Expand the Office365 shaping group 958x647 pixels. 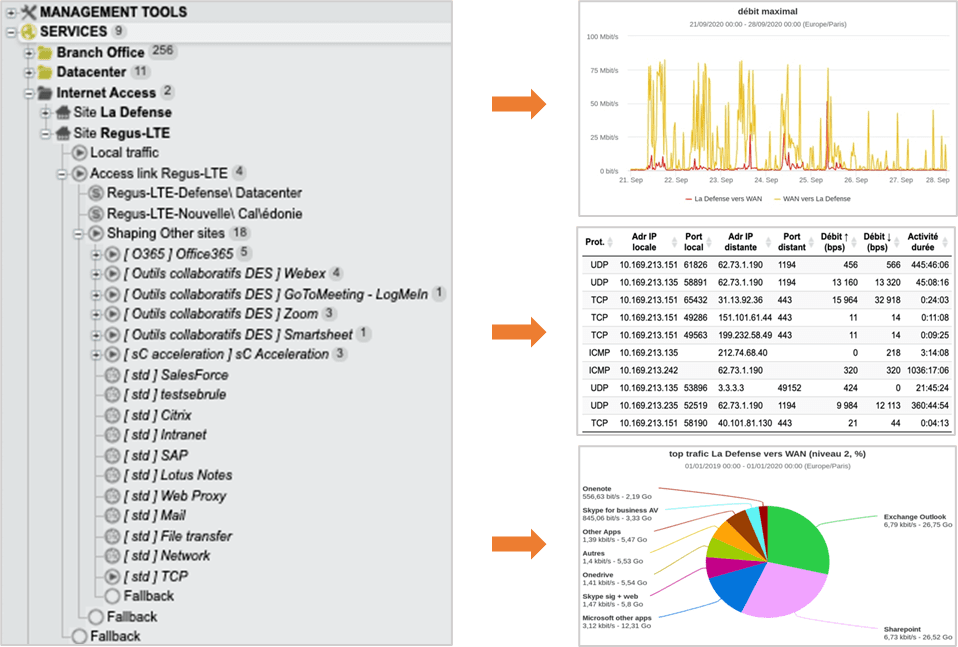[x=96, y=253]
